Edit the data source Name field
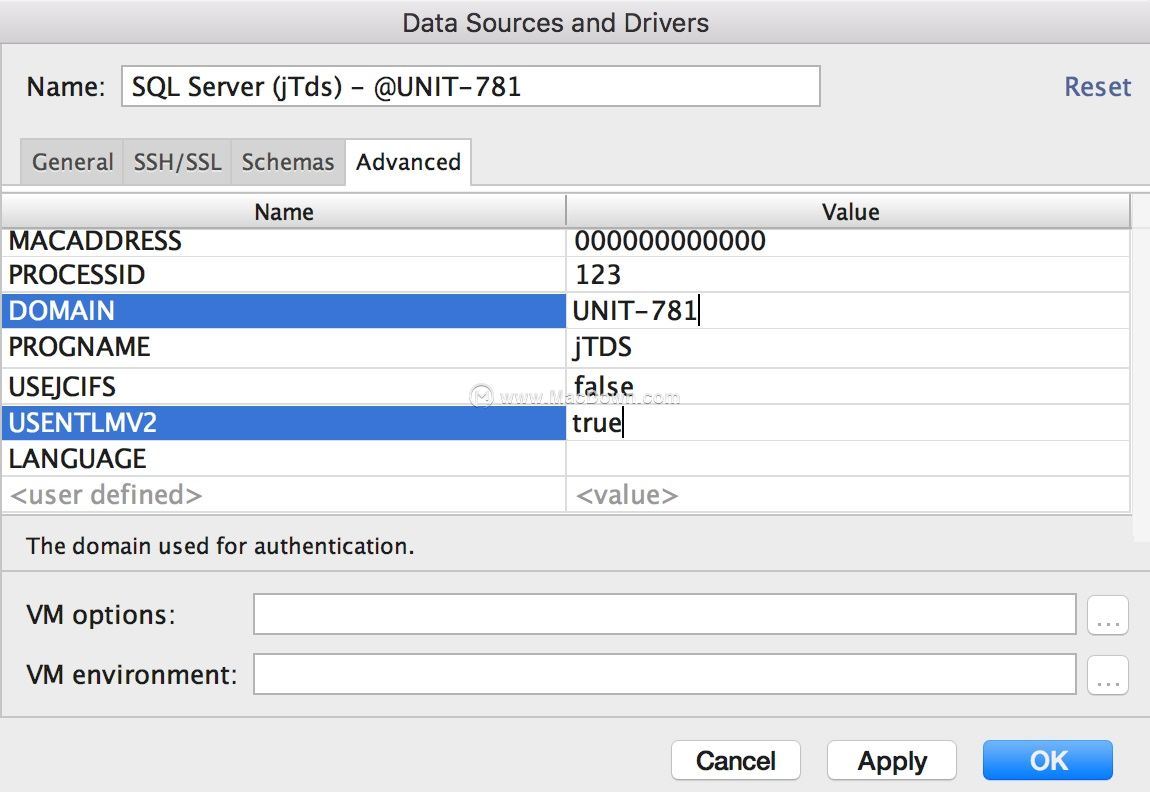 coord(470,87)
